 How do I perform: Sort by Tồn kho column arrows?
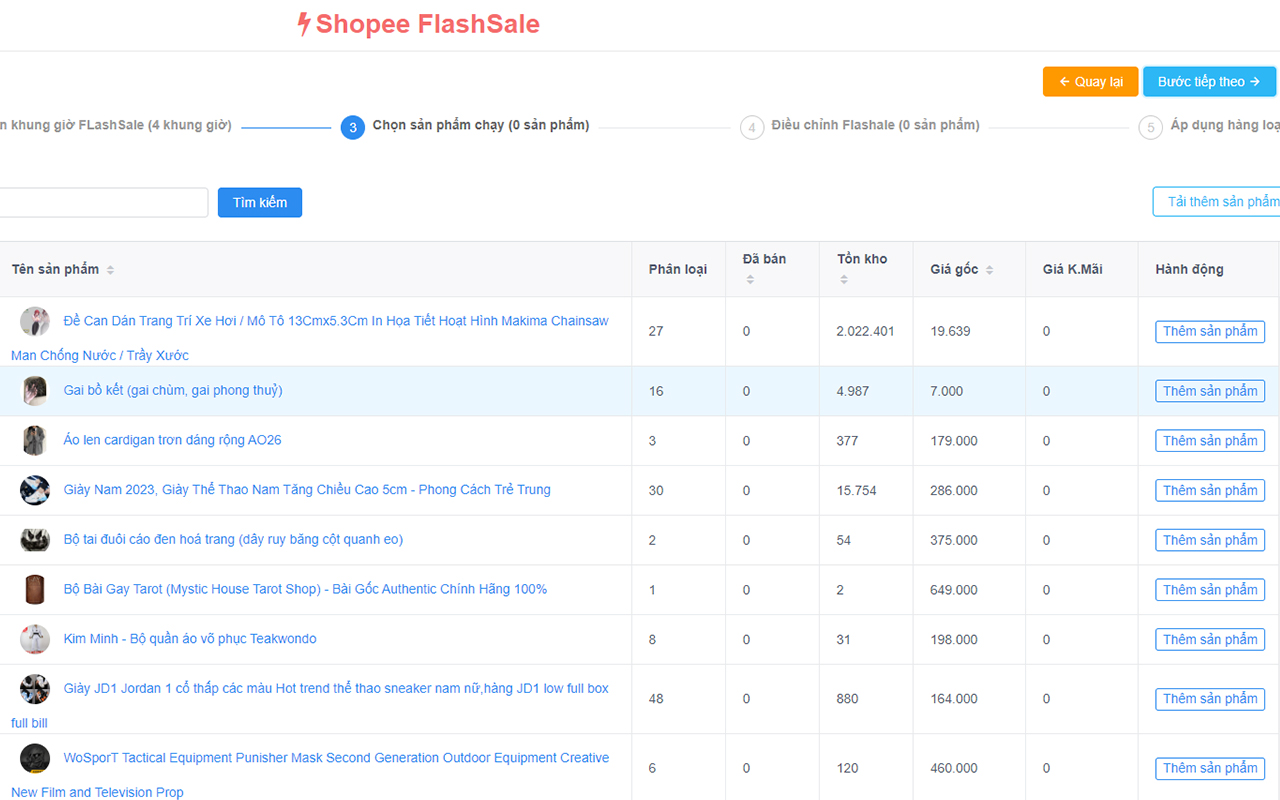(x=844, y=280)
